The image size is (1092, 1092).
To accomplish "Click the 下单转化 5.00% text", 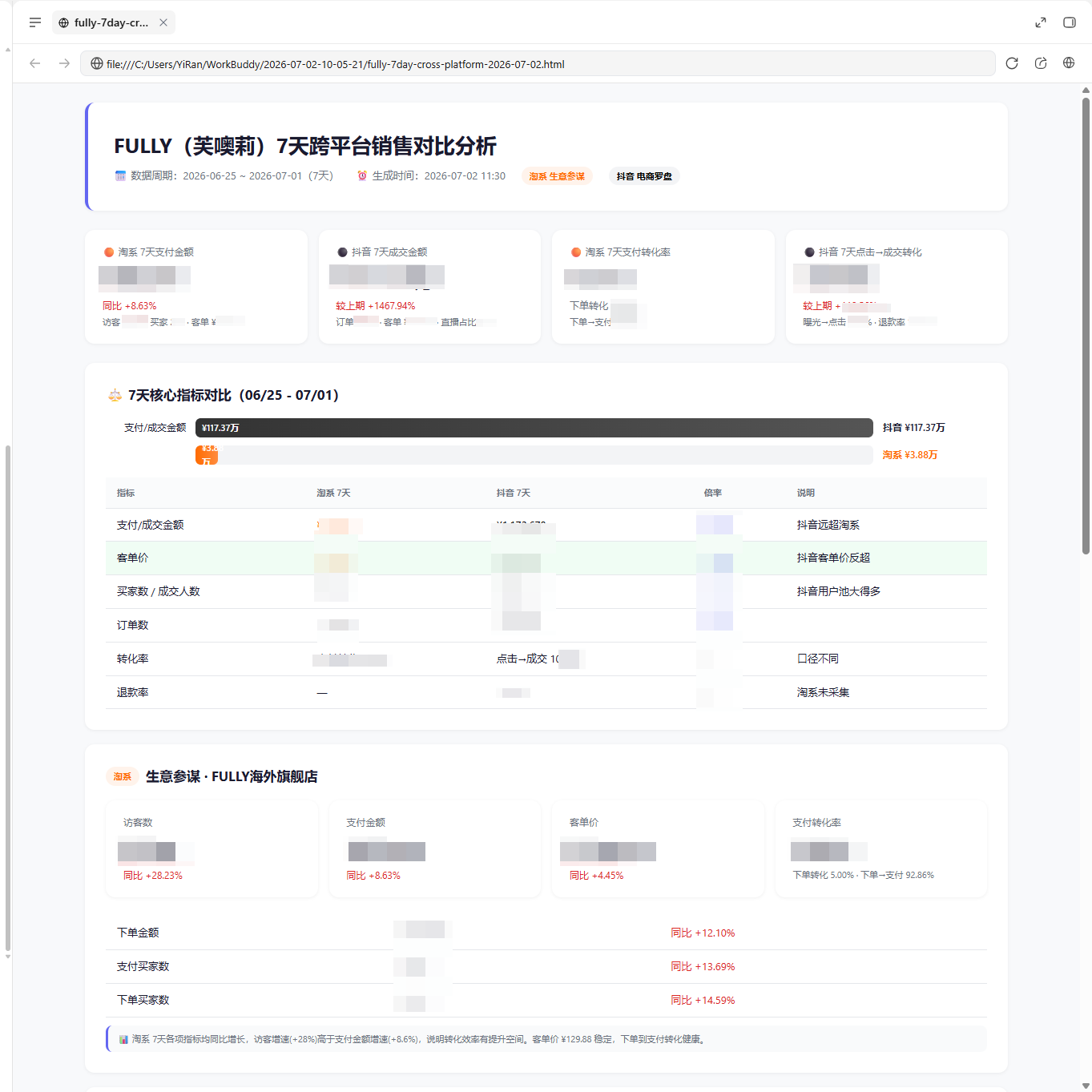I will click(x=823, y=875).
